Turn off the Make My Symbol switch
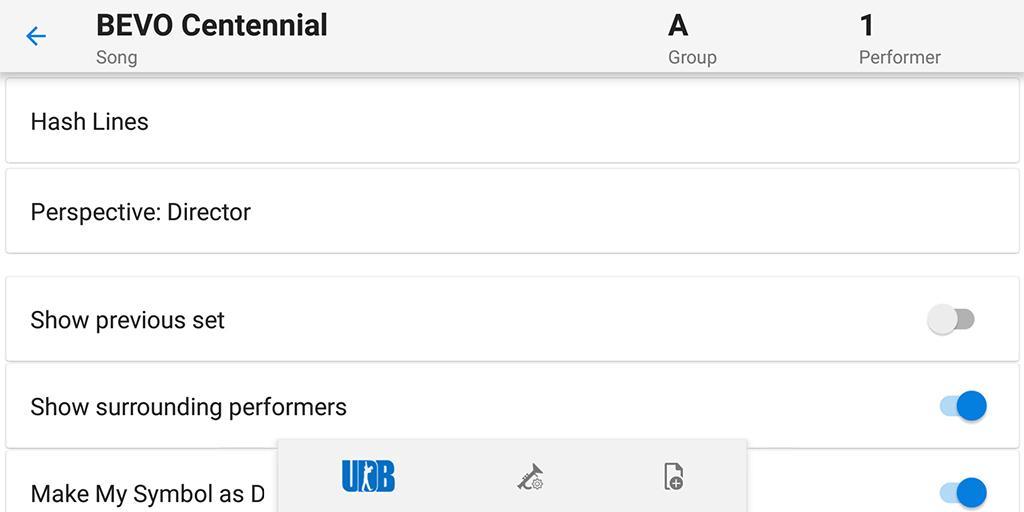1024x512 pixels. tap(963, 492)
